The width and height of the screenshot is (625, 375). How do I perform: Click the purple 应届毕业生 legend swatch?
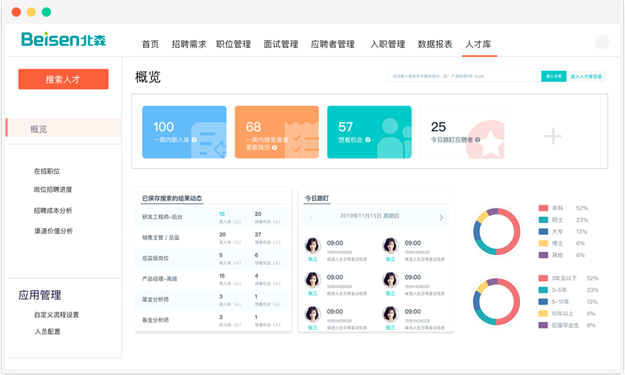(x=543, y=325)
